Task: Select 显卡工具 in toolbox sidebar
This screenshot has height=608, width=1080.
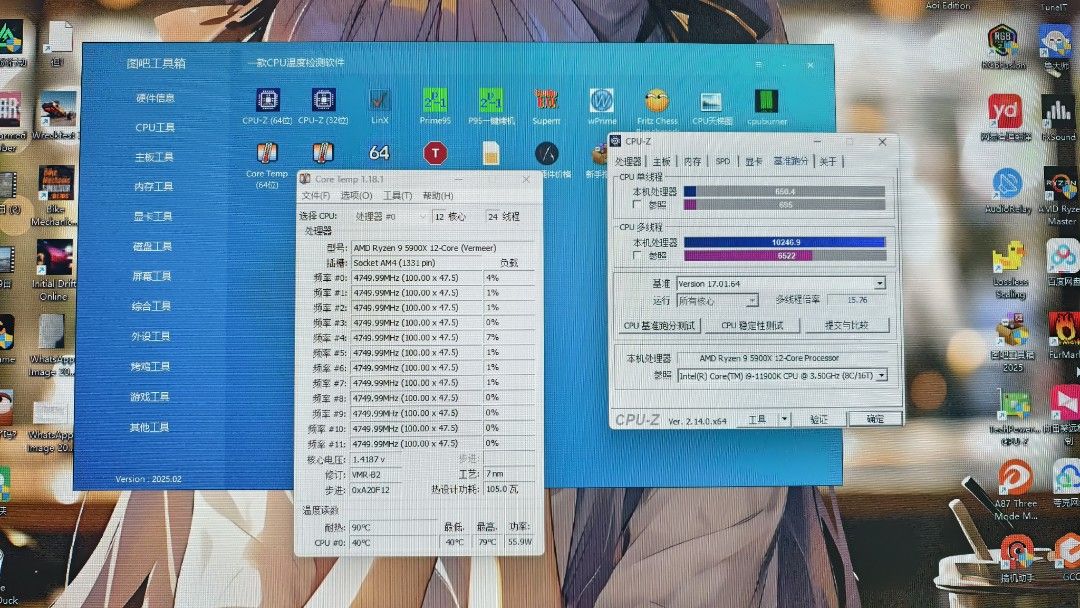Action: click(x=153, y=216)
